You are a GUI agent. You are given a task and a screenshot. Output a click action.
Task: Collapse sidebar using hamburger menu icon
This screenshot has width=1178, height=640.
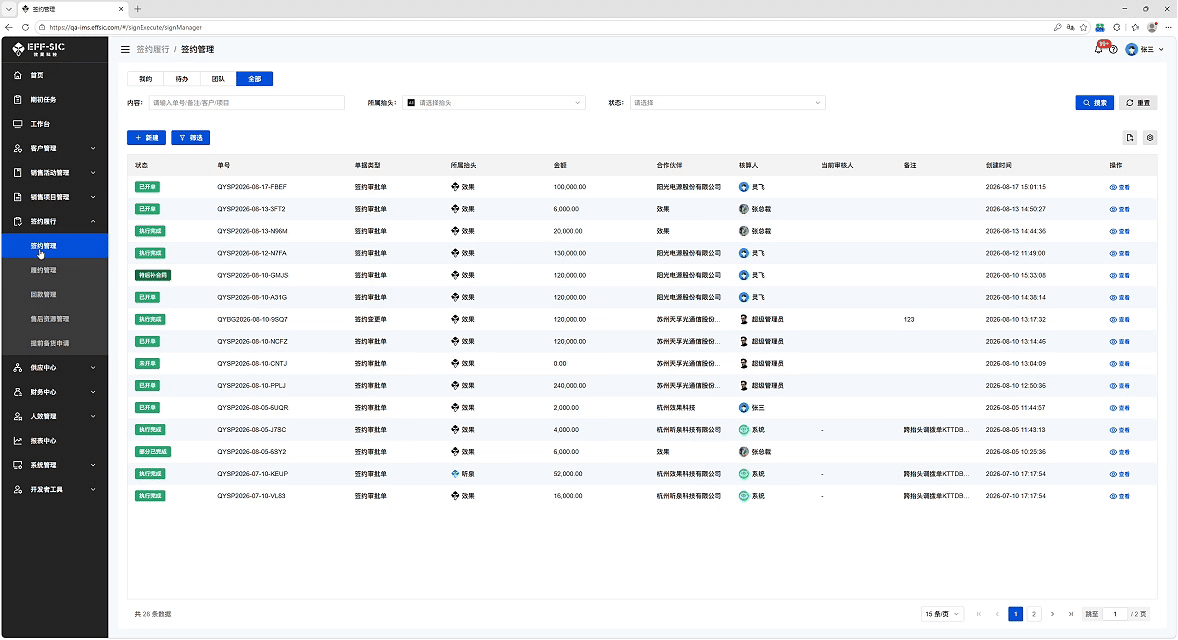[125, 50]
